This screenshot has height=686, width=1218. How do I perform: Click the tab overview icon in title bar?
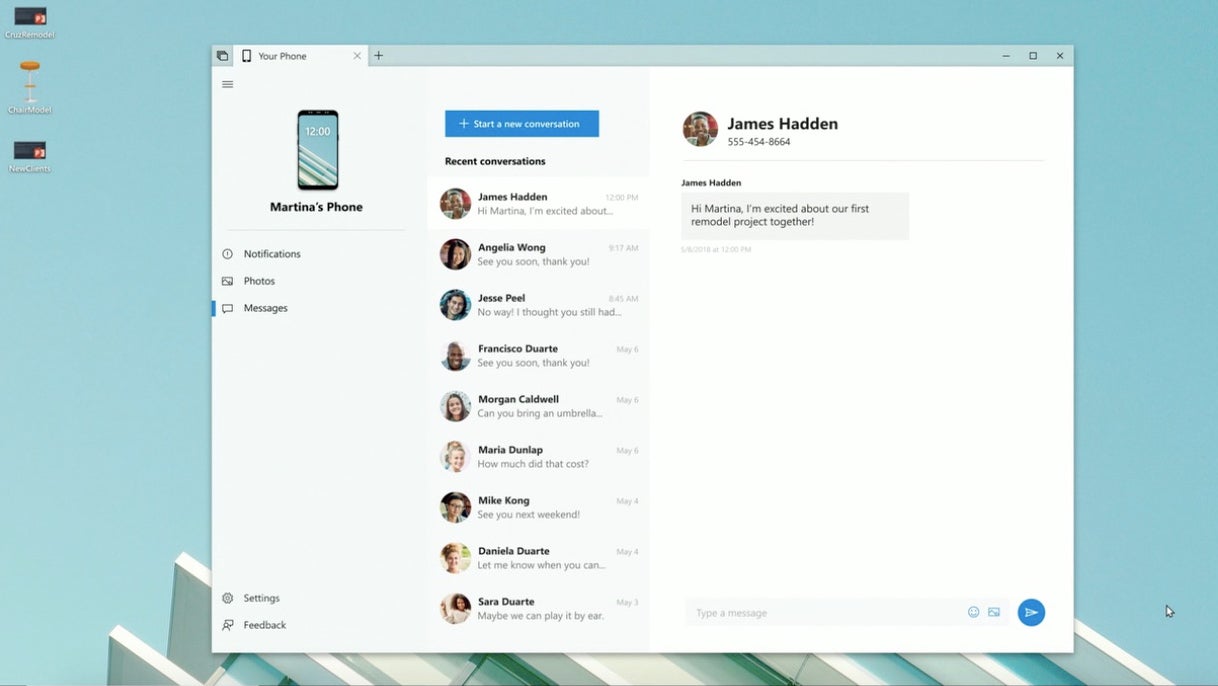pos(222,55)
